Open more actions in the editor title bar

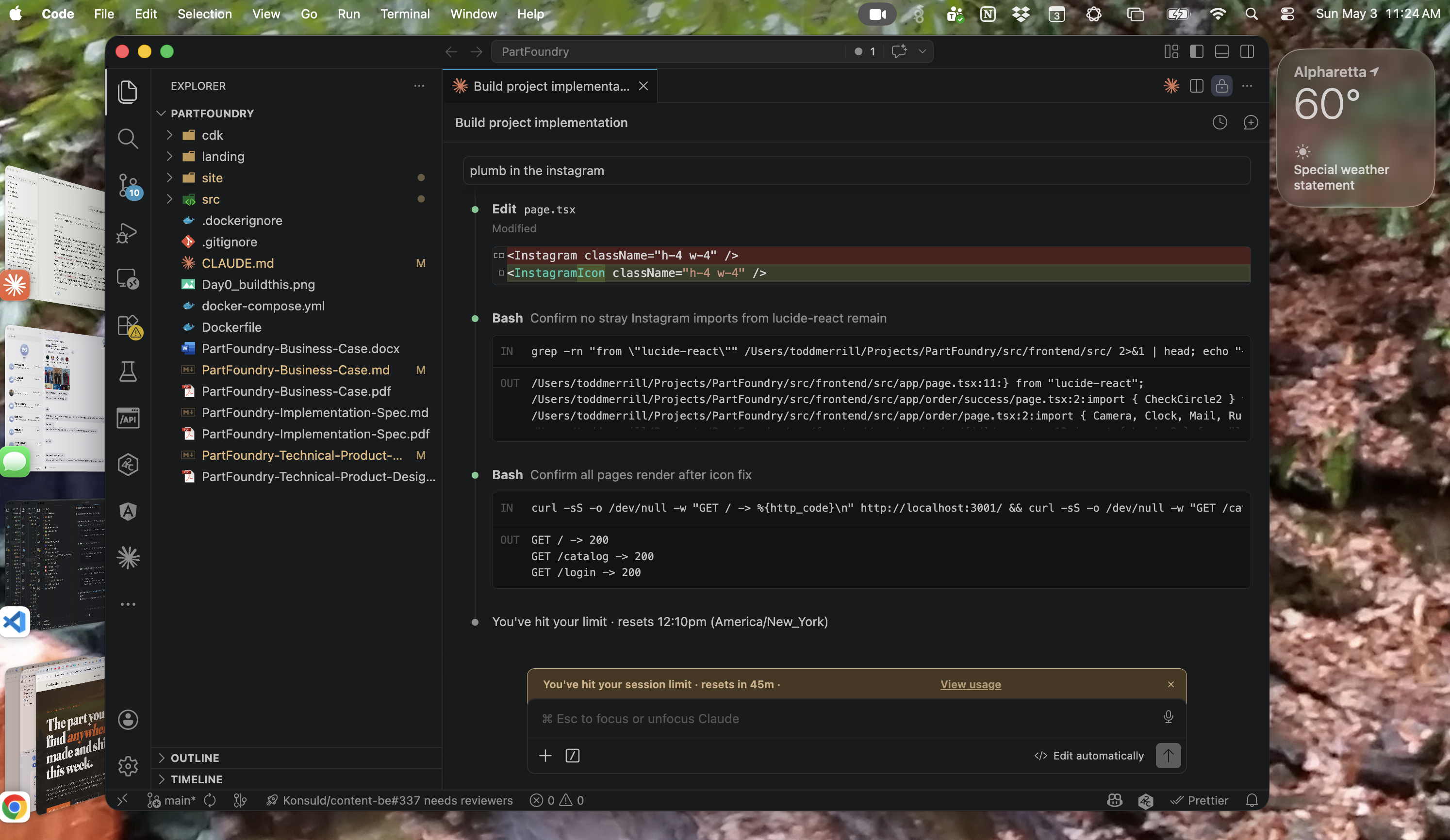[x=1247, y=86]
